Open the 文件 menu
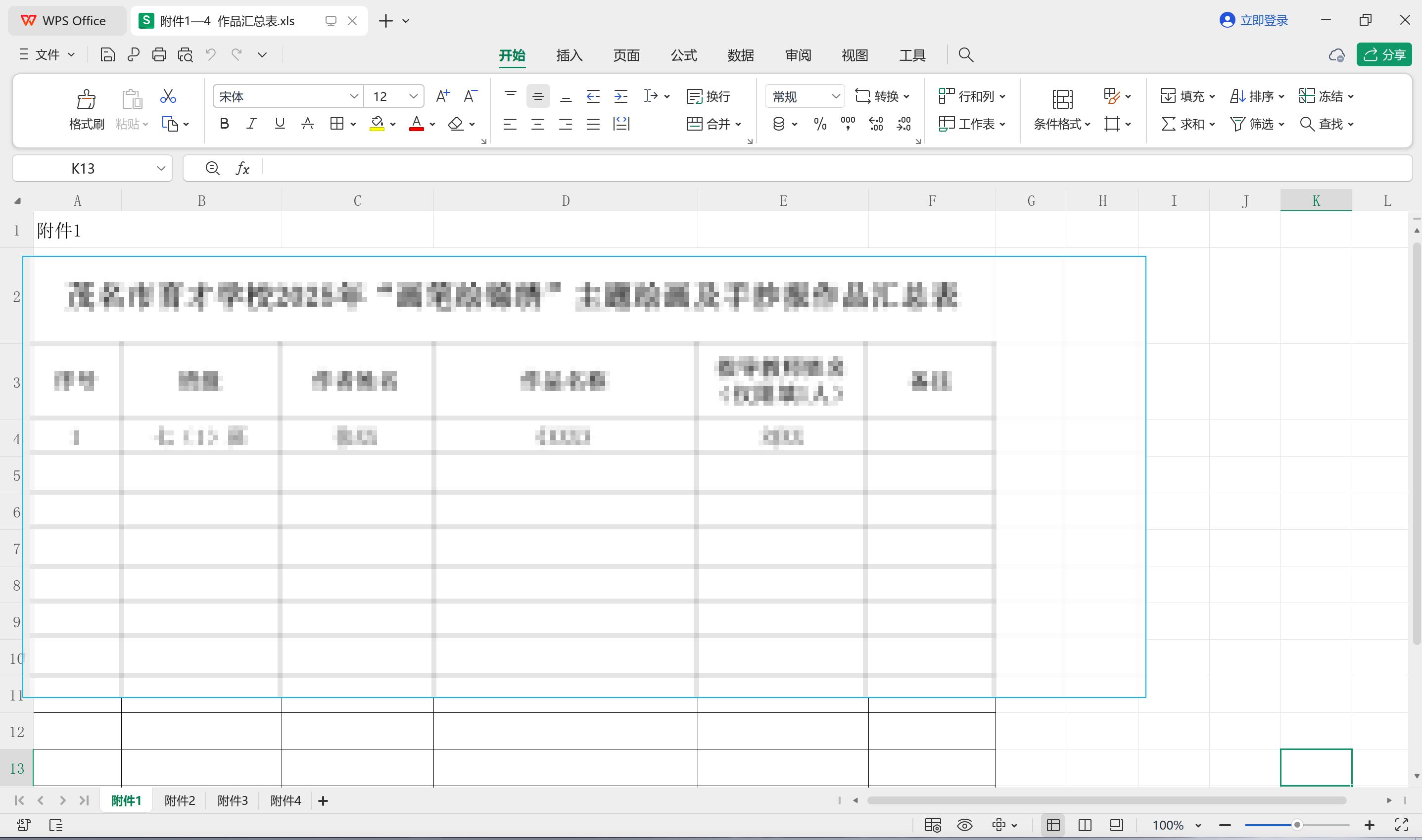Viewport: 1422px width, 840px height. pos(47,55)
